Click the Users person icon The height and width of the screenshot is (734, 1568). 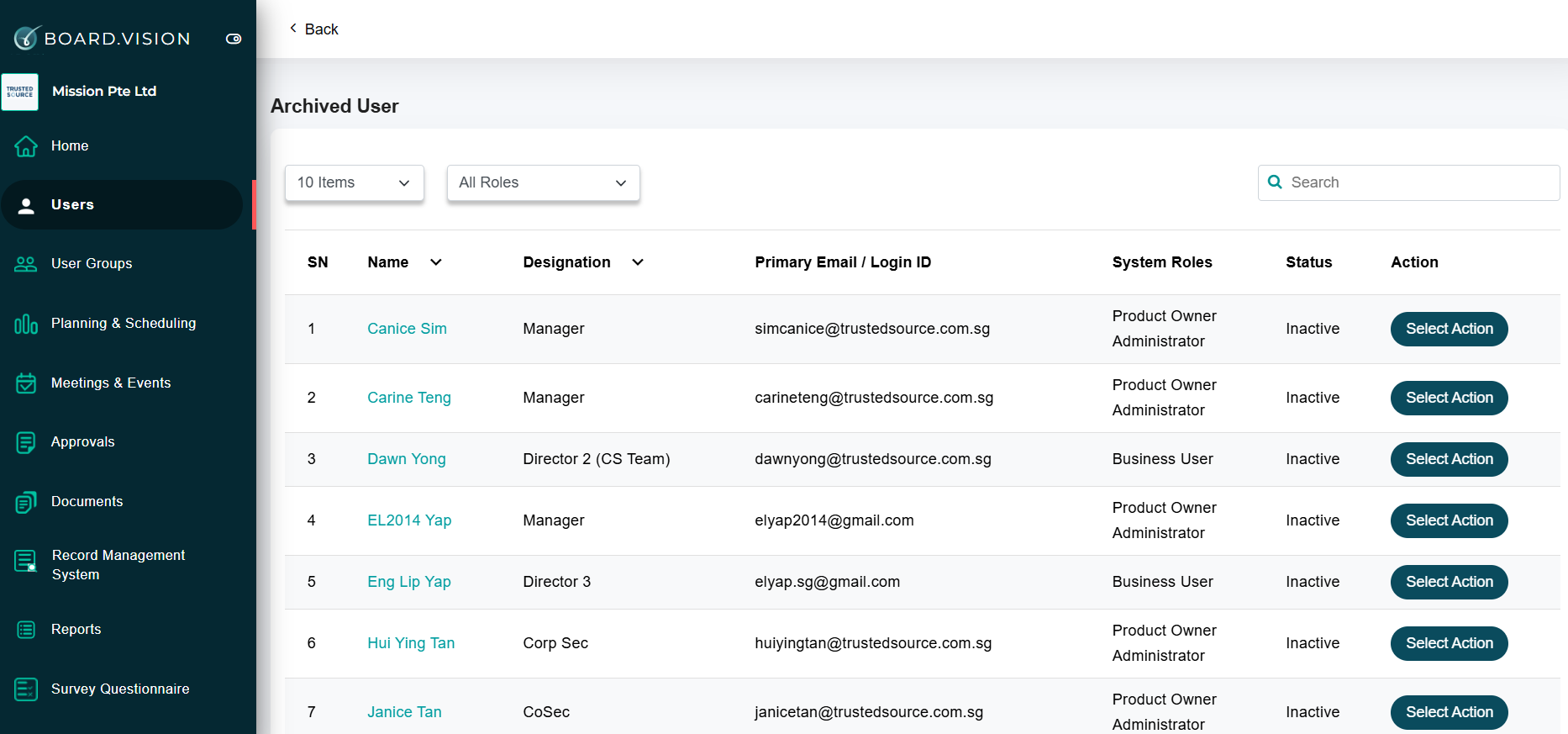click(26, 205)
